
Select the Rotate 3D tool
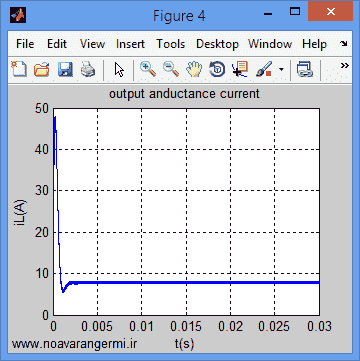(x=217, y=70)
